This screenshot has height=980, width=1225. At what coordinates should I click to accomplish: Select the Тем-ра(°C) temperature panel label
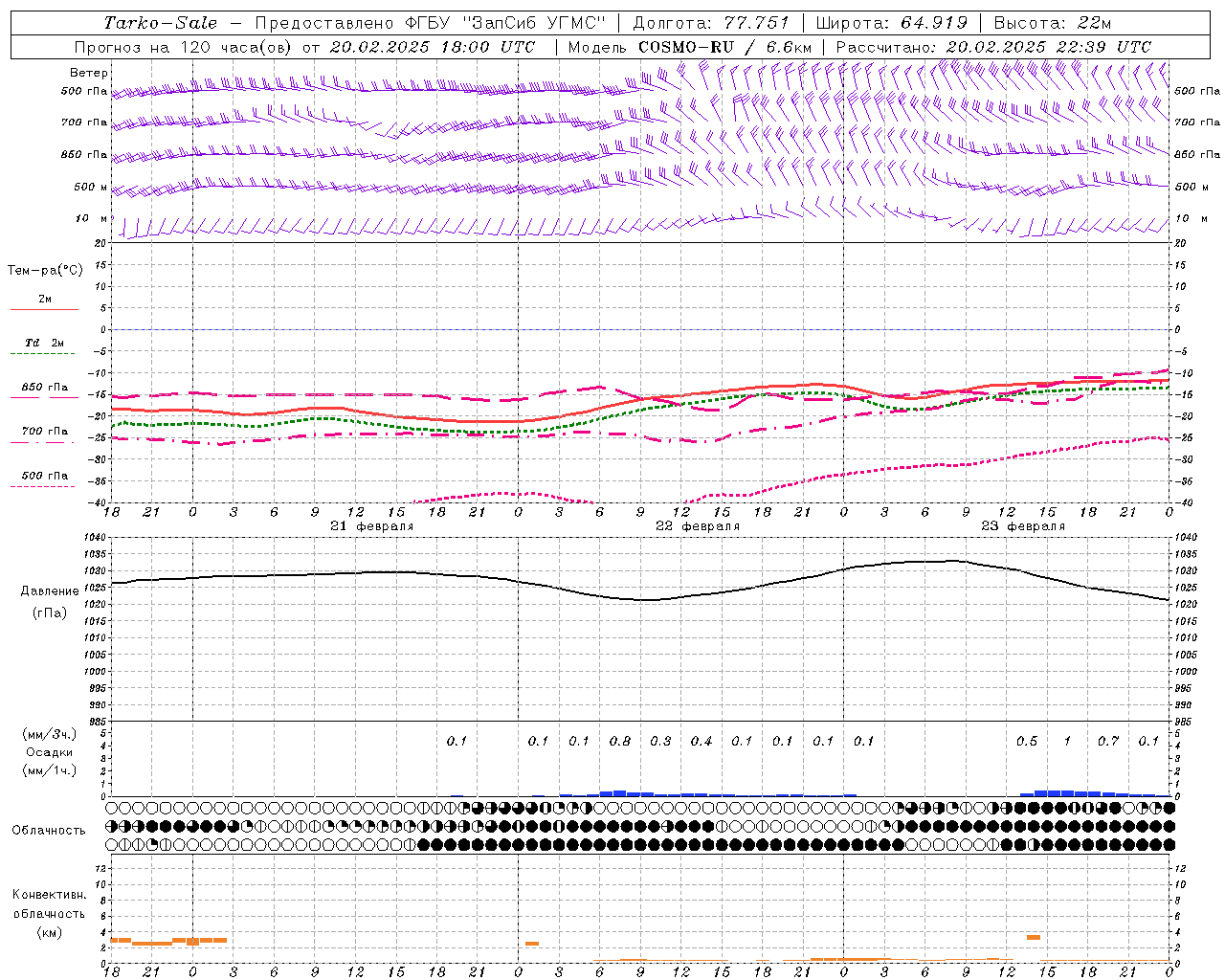[45, 271]
